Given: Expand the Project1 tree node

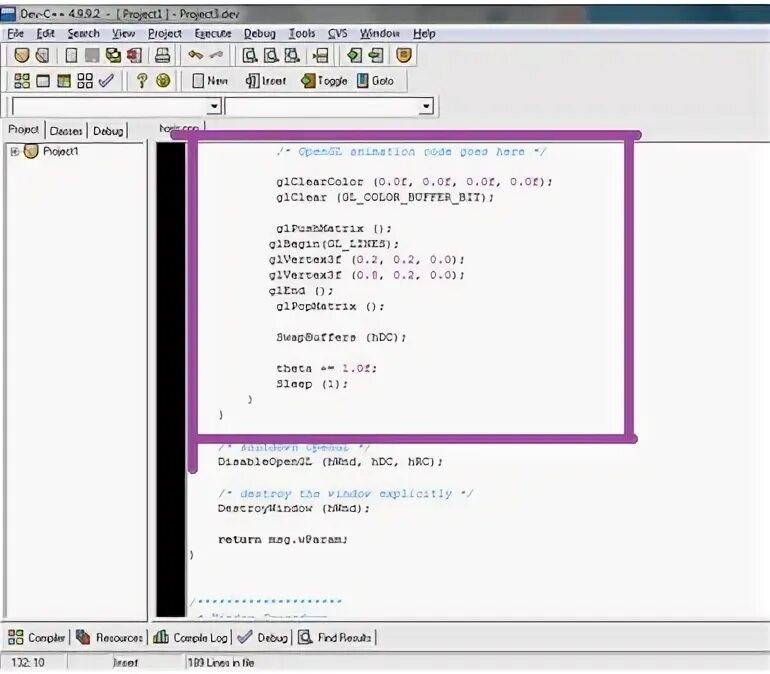Looking at the screenshot, I should pyautogui.click(x=15, y=151).
